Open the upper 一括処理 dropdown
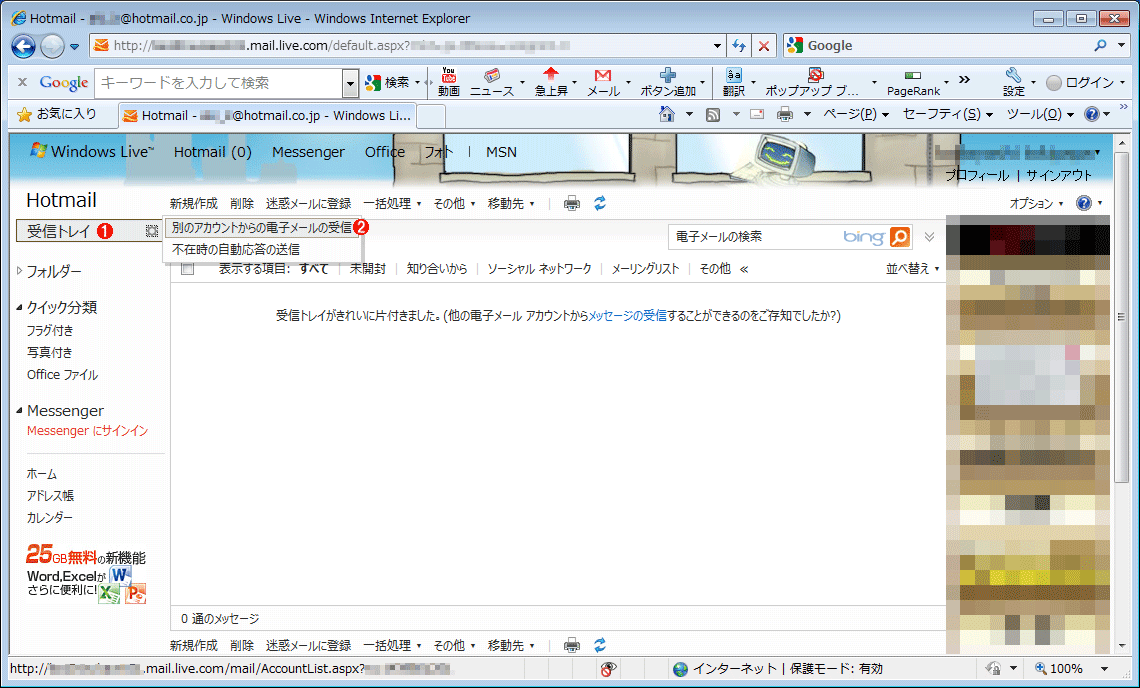 (393, 204)
